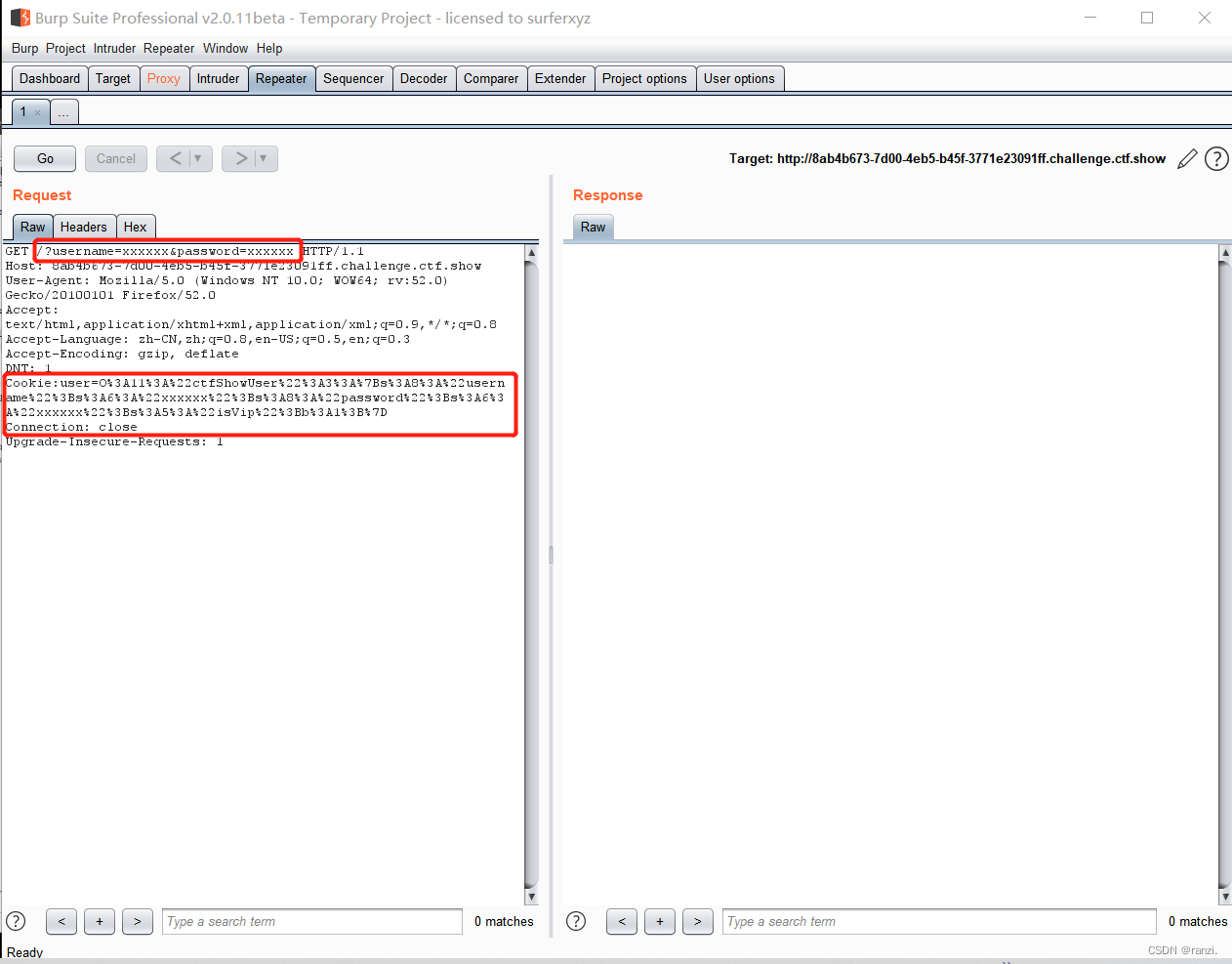Select the request Hex view tab

(x=135, y=227)
